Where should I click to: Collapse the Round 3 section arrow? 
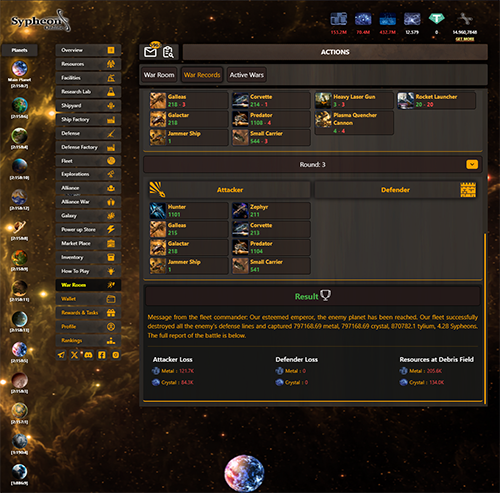(472, 164)
